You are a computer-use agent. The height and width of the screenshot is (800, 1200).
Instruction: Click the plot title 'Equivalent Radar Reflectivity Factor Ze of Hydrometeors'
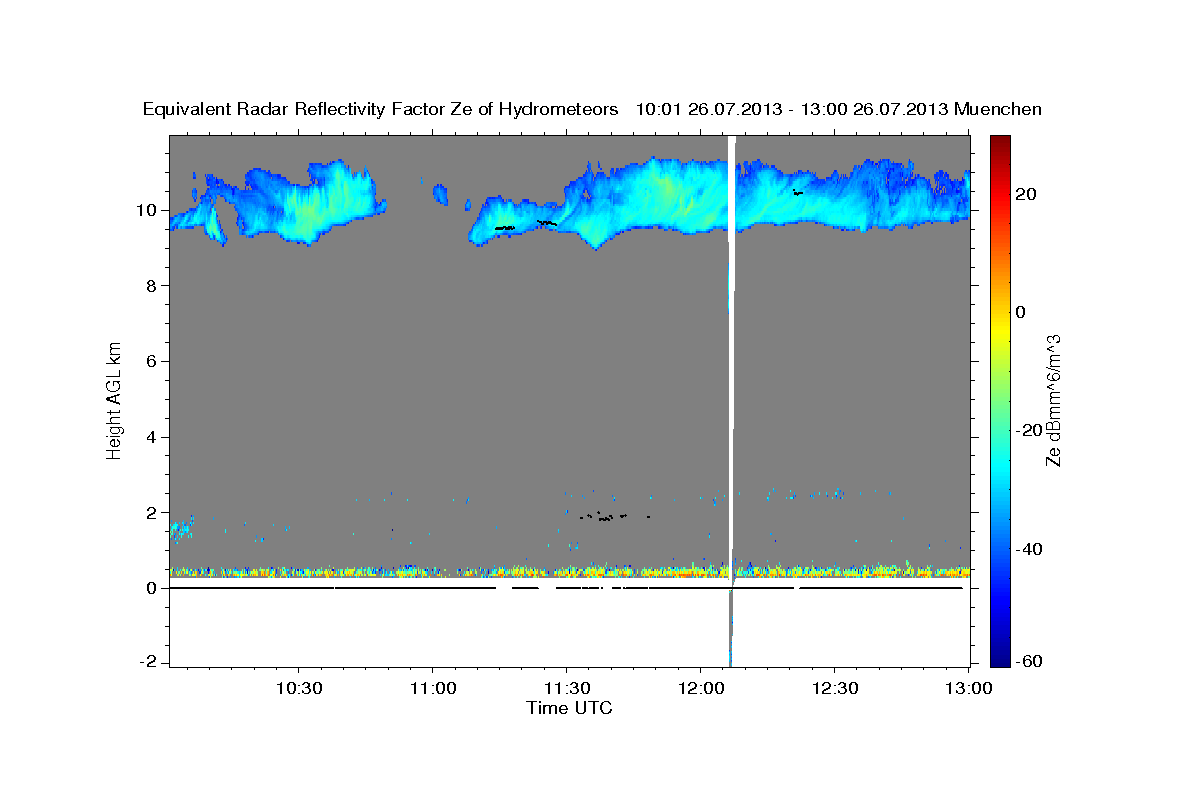point(381,109)
